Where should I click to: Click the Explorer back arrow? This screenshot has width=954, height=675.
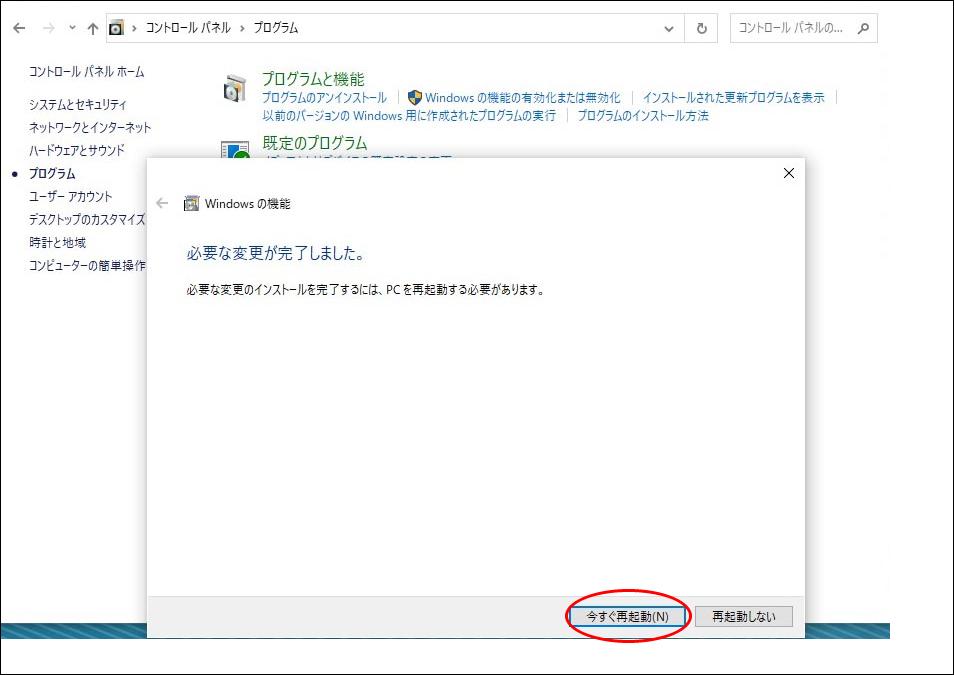[x=19, y=28]
